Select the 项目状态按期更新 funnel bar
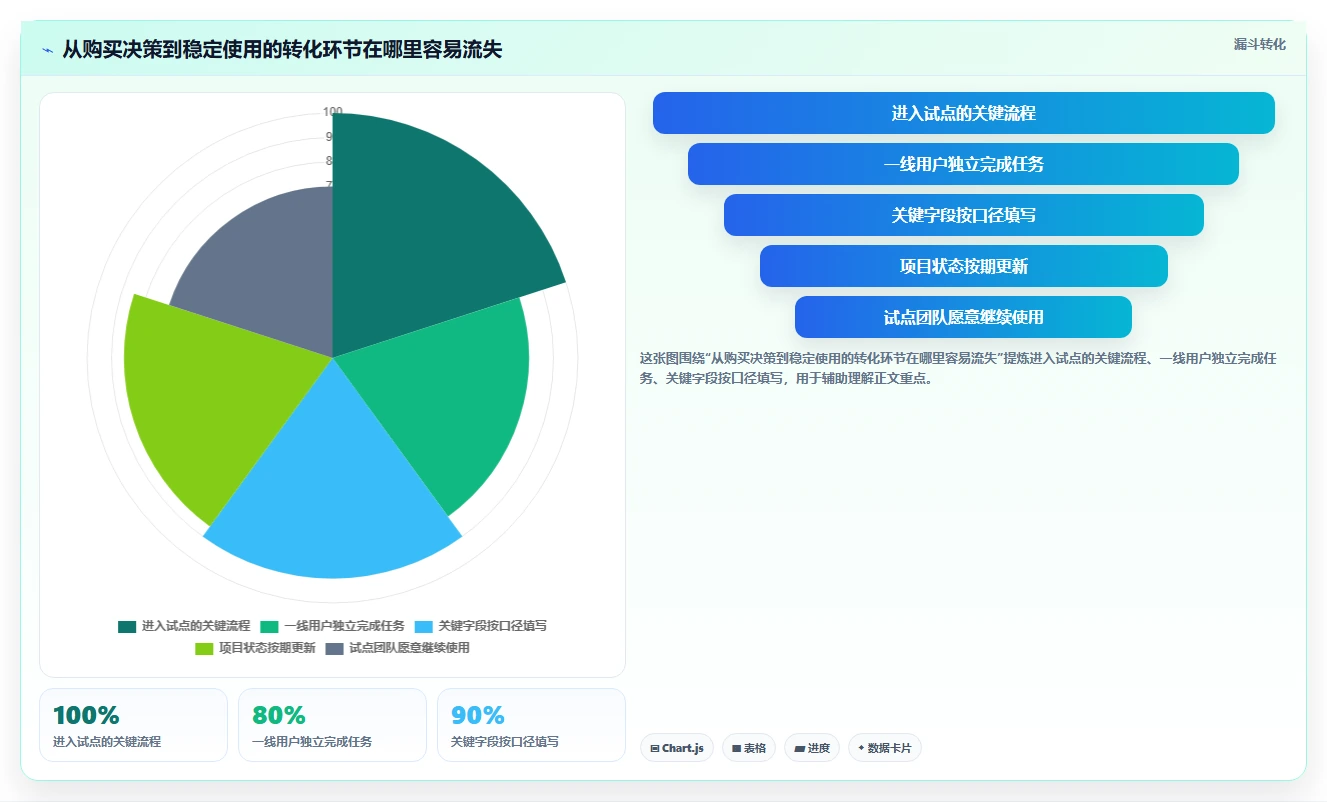Screen dimensions: 1327x802 click(964, 266)
